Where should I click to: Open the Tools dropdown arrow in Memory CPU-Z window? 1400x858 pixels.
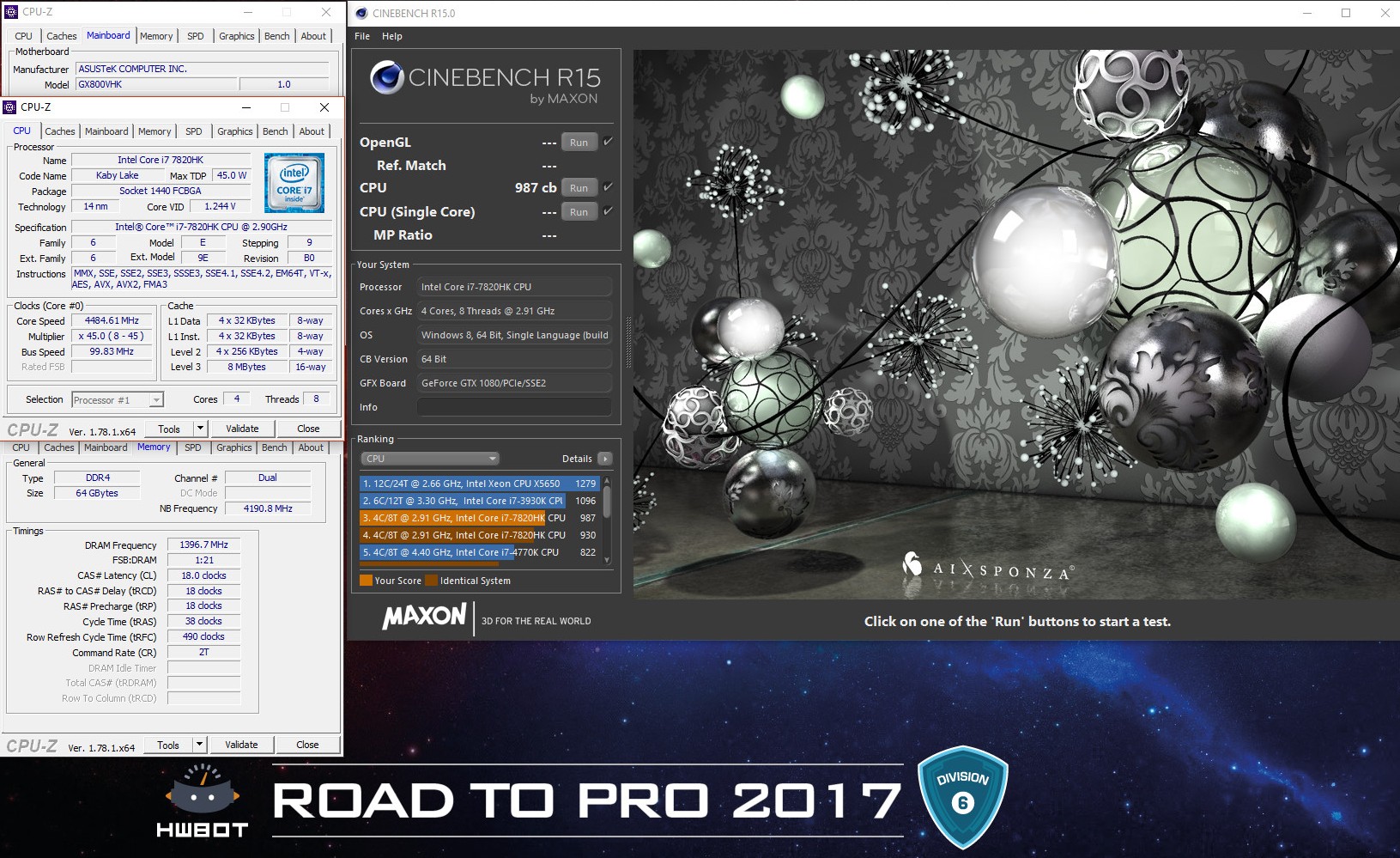[199, 745]
